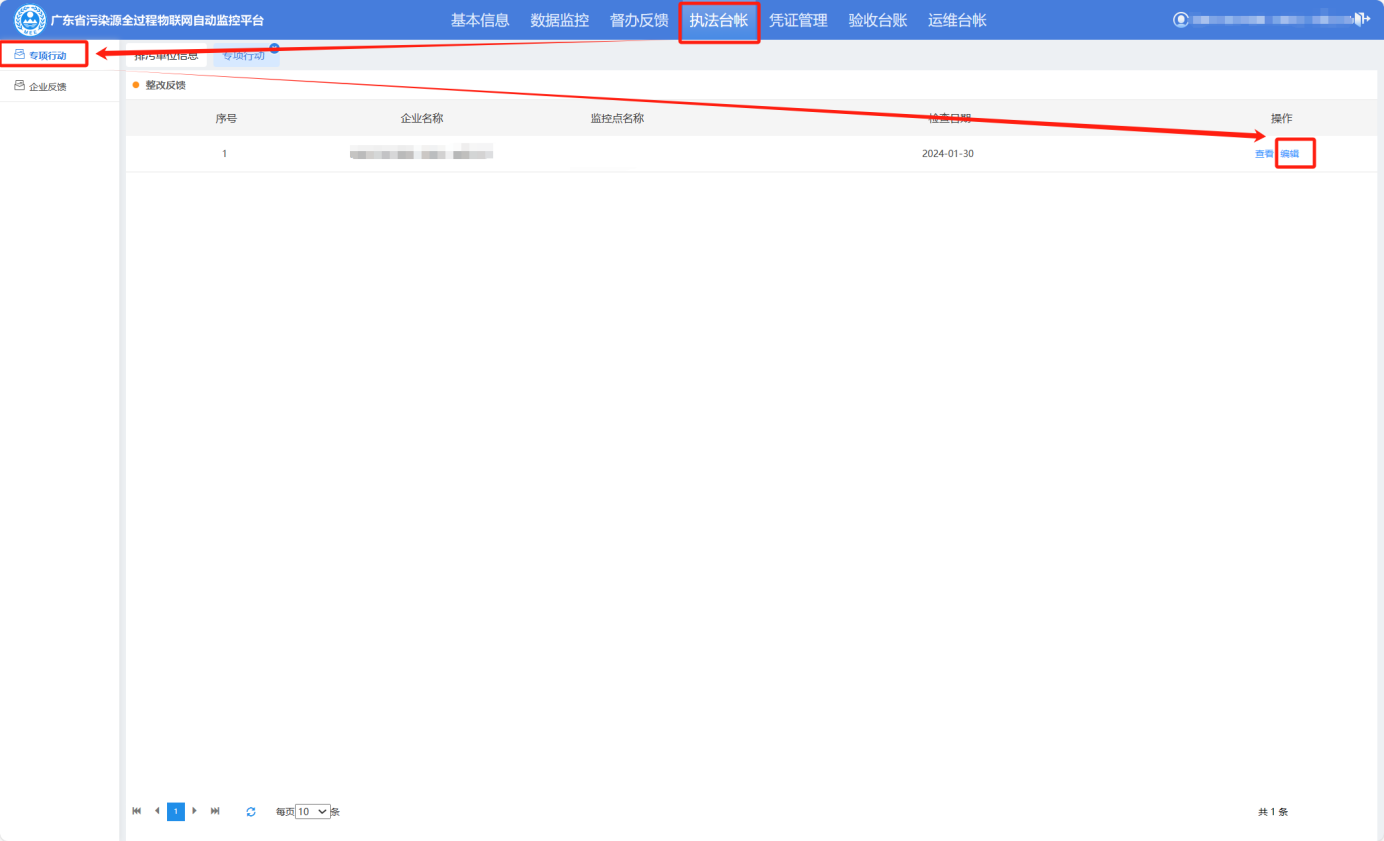Select 执法台帐 in the top navigation
The width and height of the screenshot is (1384, 841).
coord(719,20)
